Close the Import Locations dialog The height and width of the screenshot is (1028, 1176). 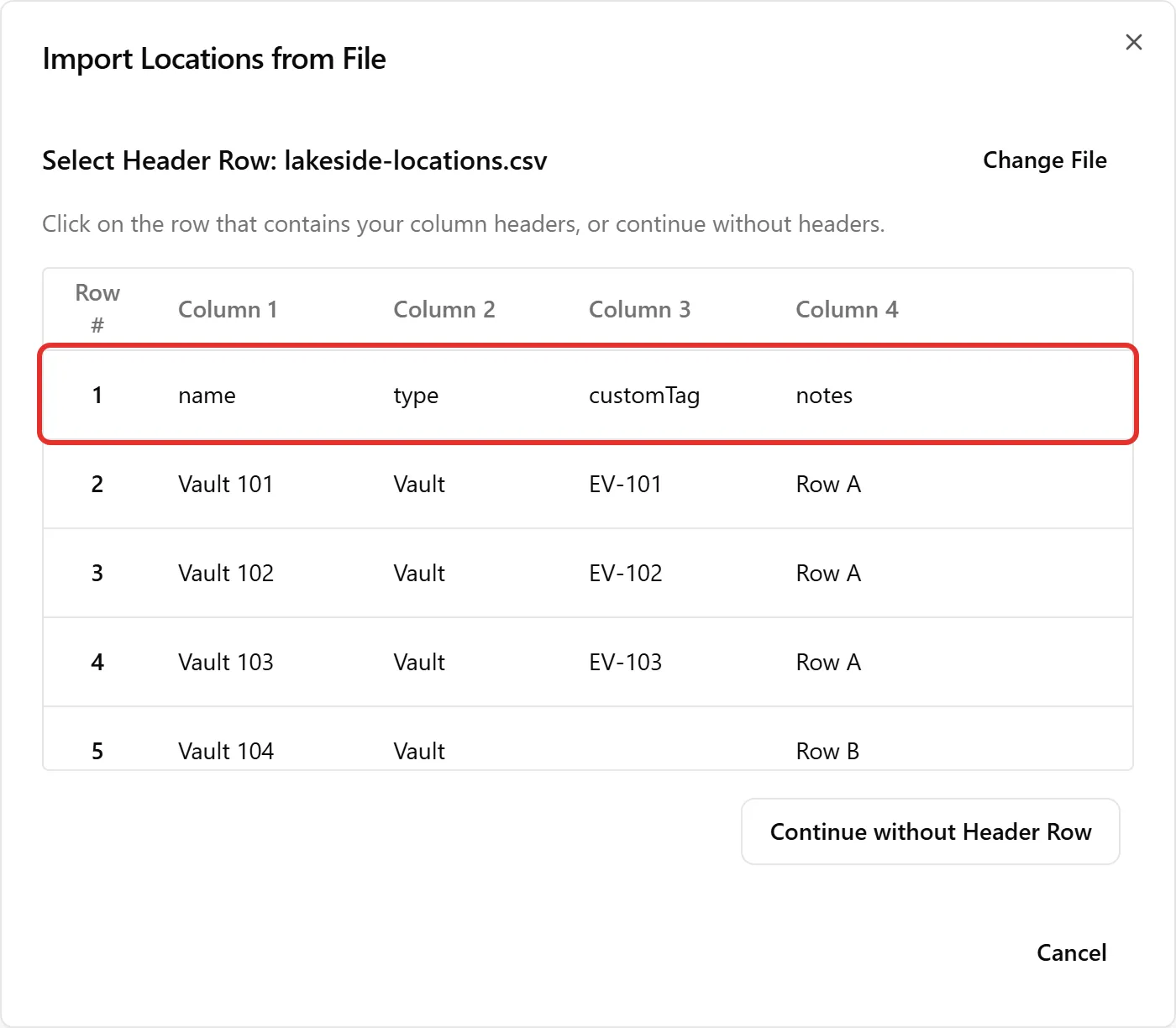(x=1133, y=42)
